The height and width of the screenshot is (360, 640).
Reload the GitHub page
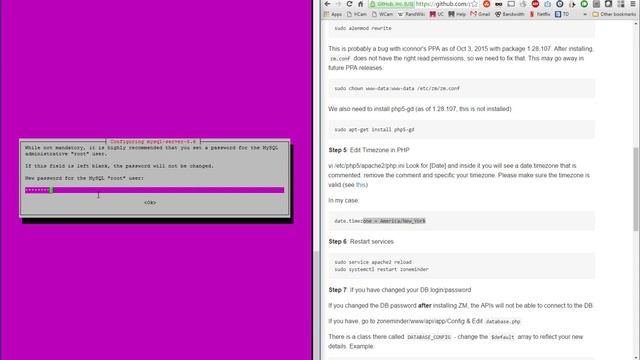349,4
